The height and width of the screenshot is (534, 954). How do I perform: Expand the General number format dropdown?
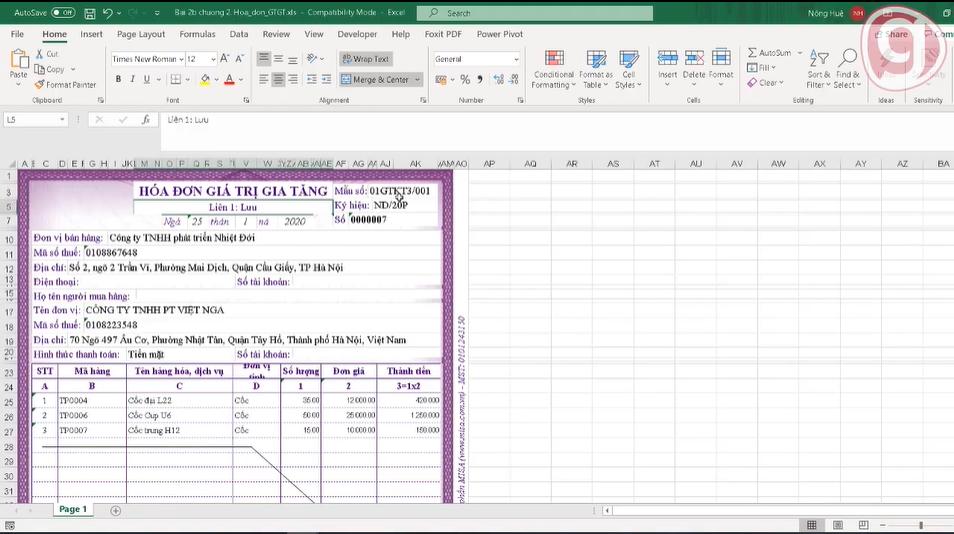click(x=516, y=59)
